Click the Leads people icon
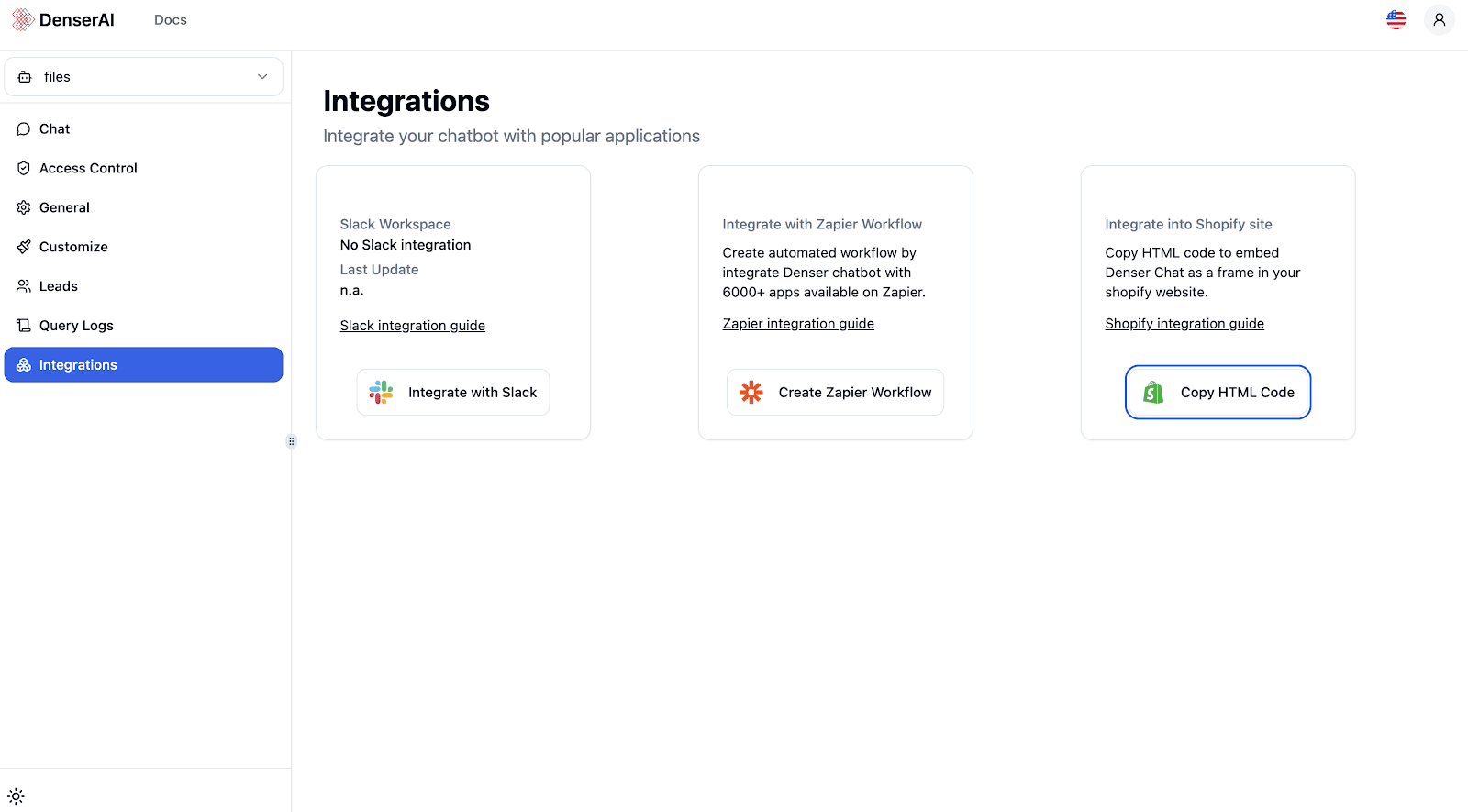Image resolution: width=1468 pixels, height=812 pixels. coord(24,287)
